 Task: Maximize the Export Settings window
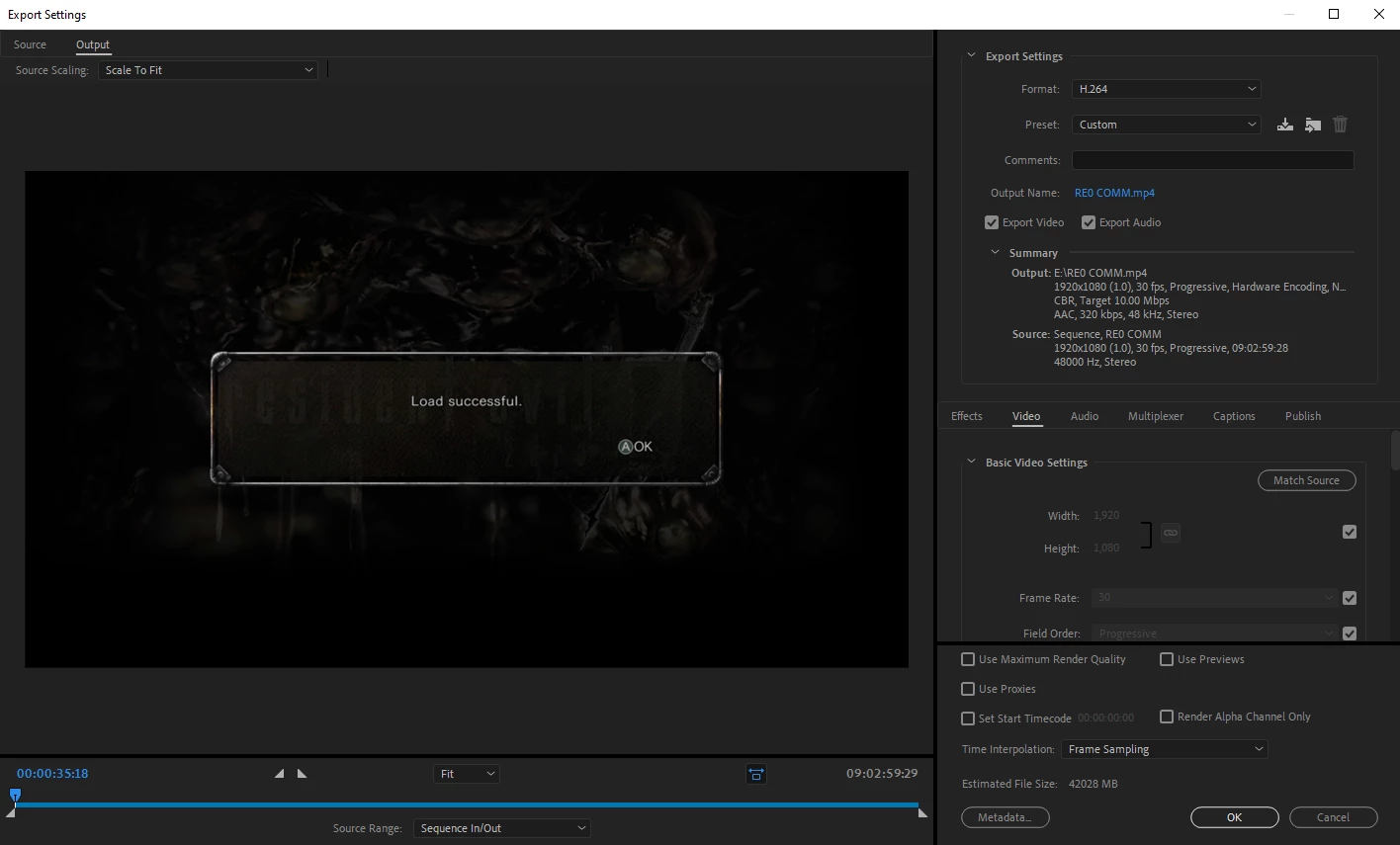pos(1333,14)
